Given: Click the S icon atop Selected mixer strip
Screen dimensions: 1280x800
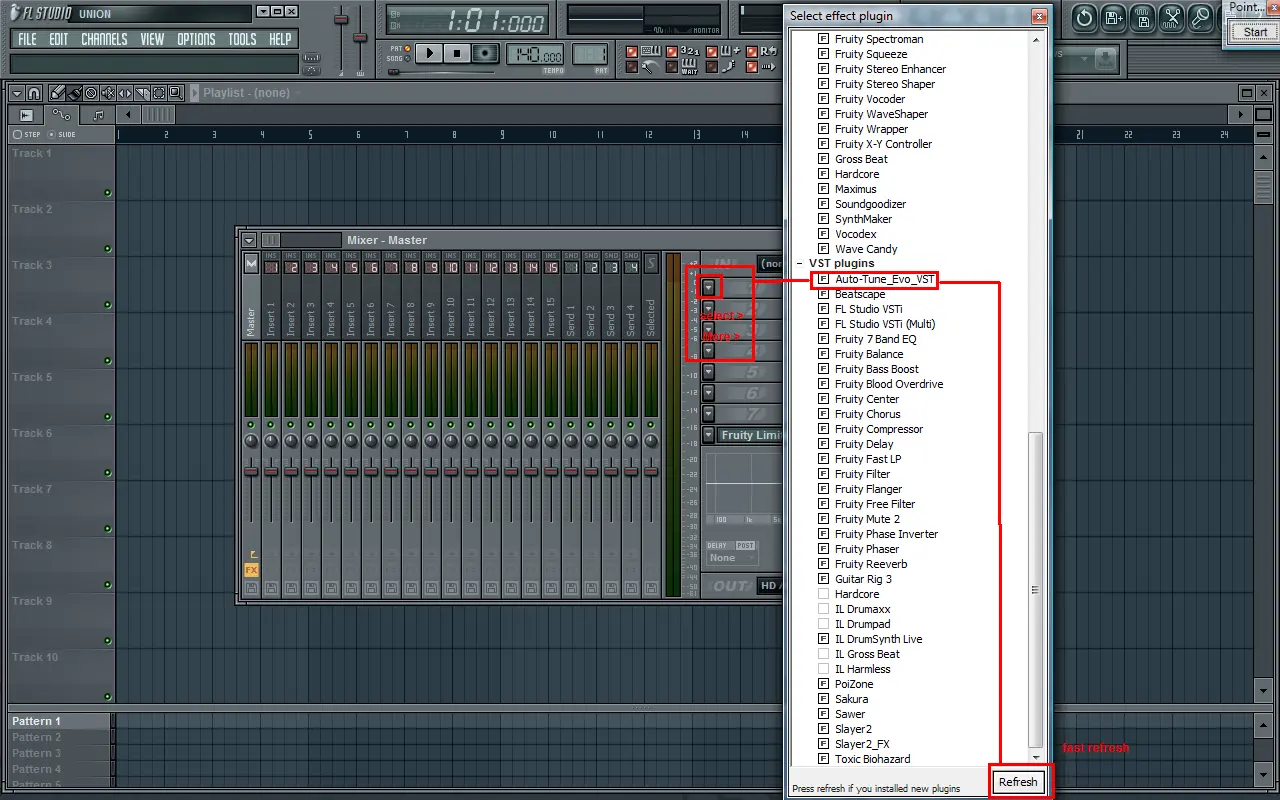Looking at the screenshot, I should click(652, 263).
